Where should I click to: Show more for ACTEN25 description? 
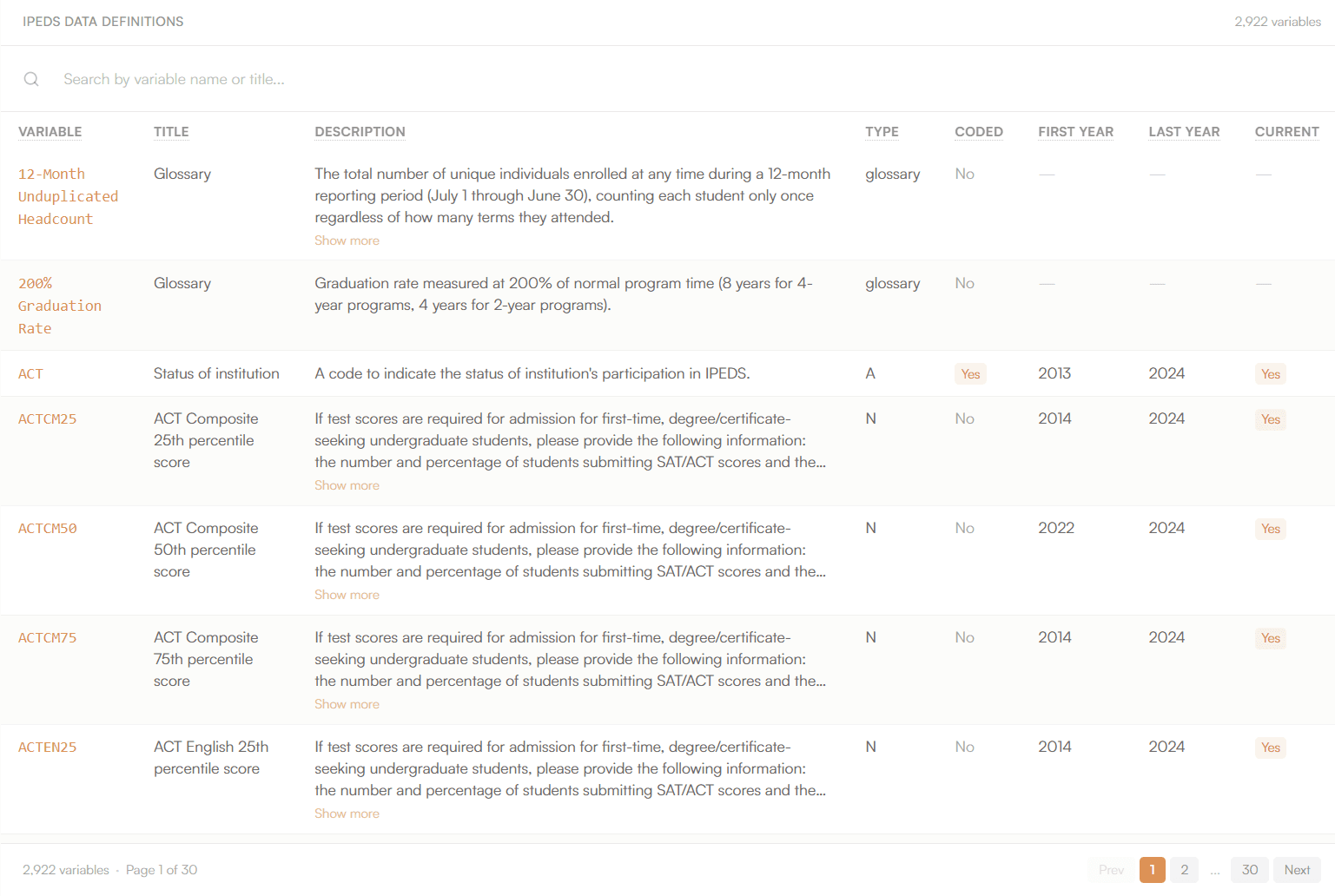point(347,814)
